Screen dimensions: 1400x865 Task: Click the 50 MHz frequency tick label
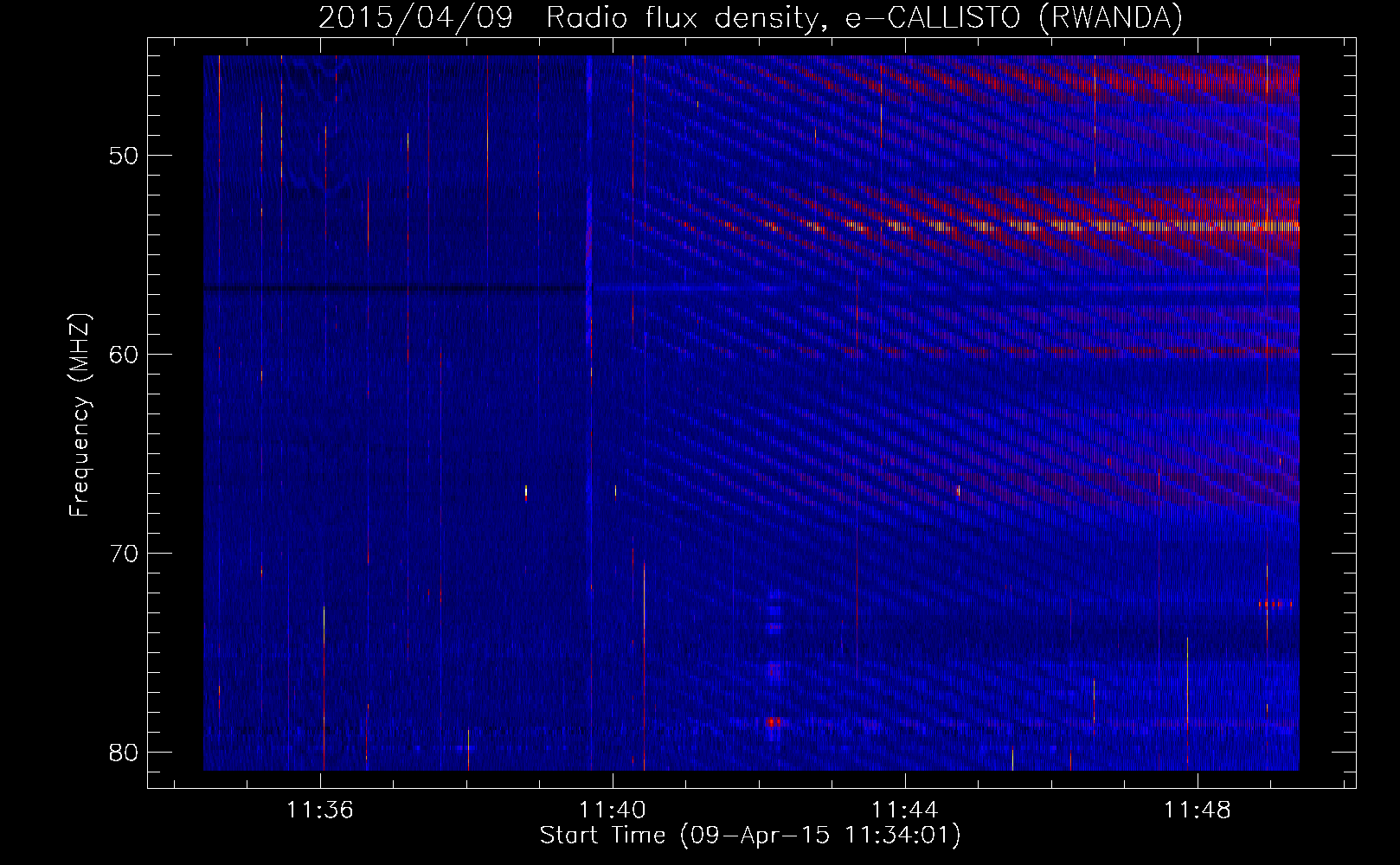pyautogui.click(x=125, y=156)
